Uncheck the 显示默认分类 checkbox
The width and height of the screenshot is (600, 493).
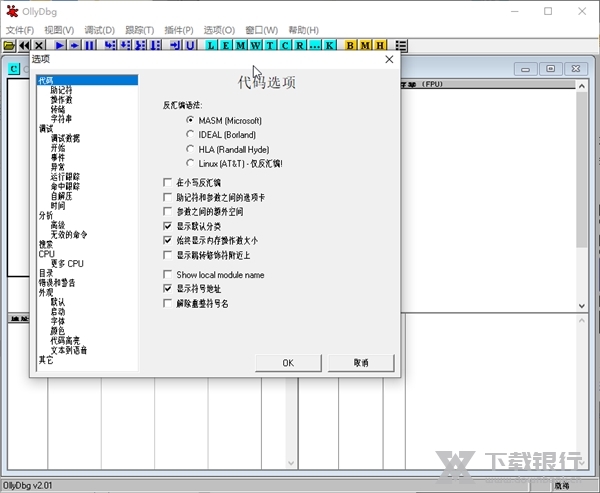(167, 226)
